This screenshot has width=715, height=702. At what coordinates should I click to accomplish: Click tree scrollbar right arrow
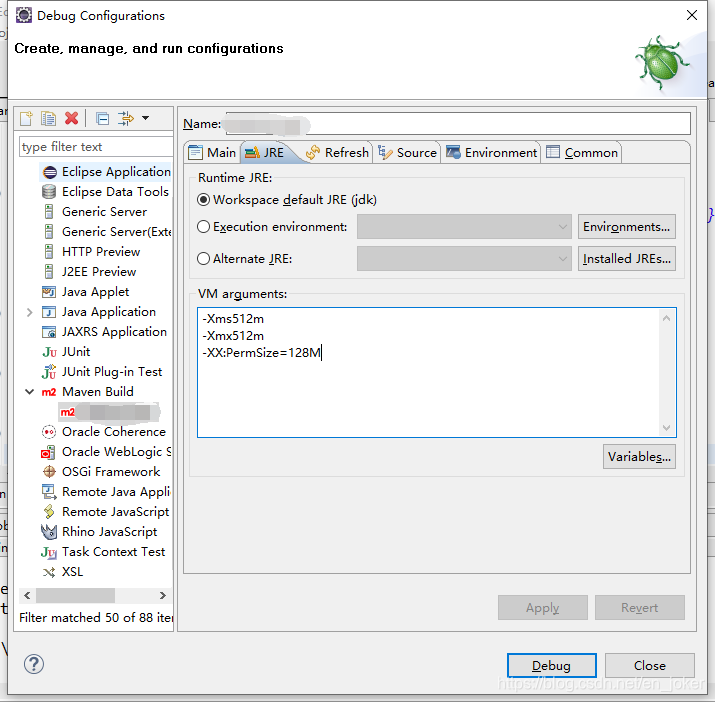pyautogui.click(x=162, y=596)
